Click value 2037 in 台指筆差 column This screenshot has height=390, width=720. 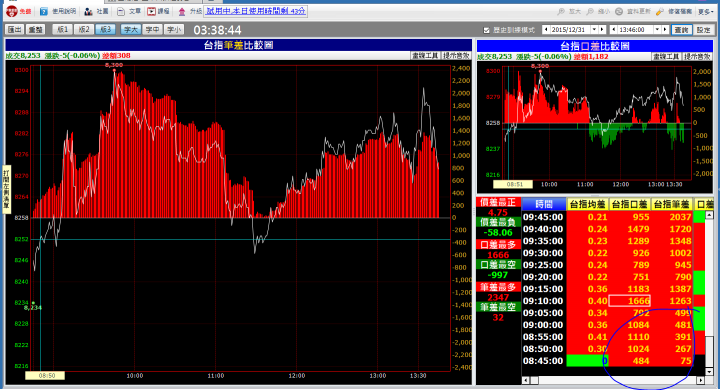tap(680, 217)
